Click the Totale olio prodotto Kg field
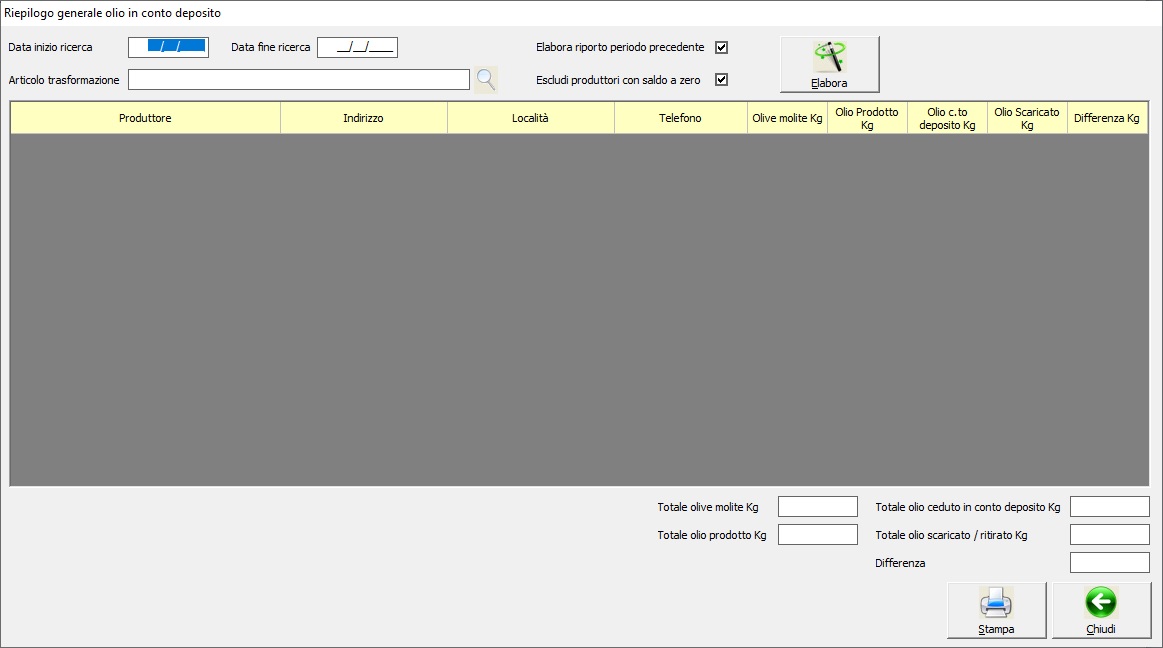The image size is (1163, 648). tap(818, 535)
